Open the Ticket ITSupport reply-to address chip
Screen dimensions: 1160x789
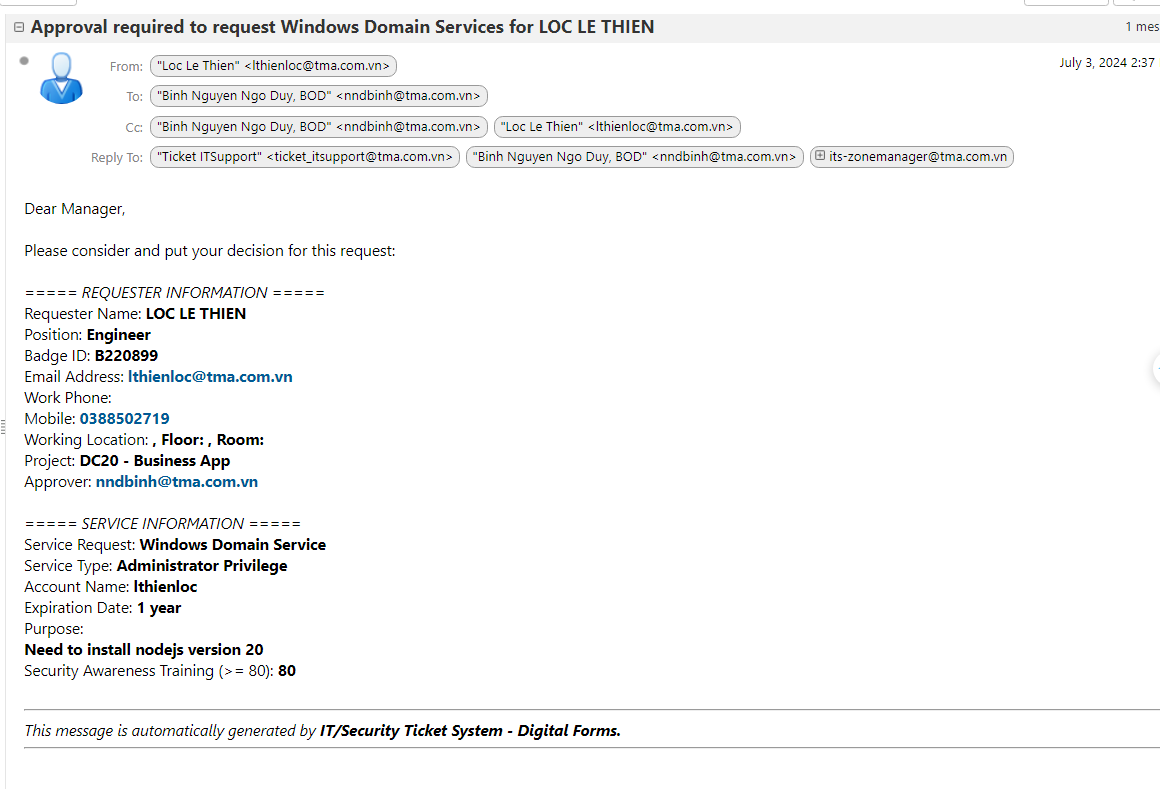305,157
